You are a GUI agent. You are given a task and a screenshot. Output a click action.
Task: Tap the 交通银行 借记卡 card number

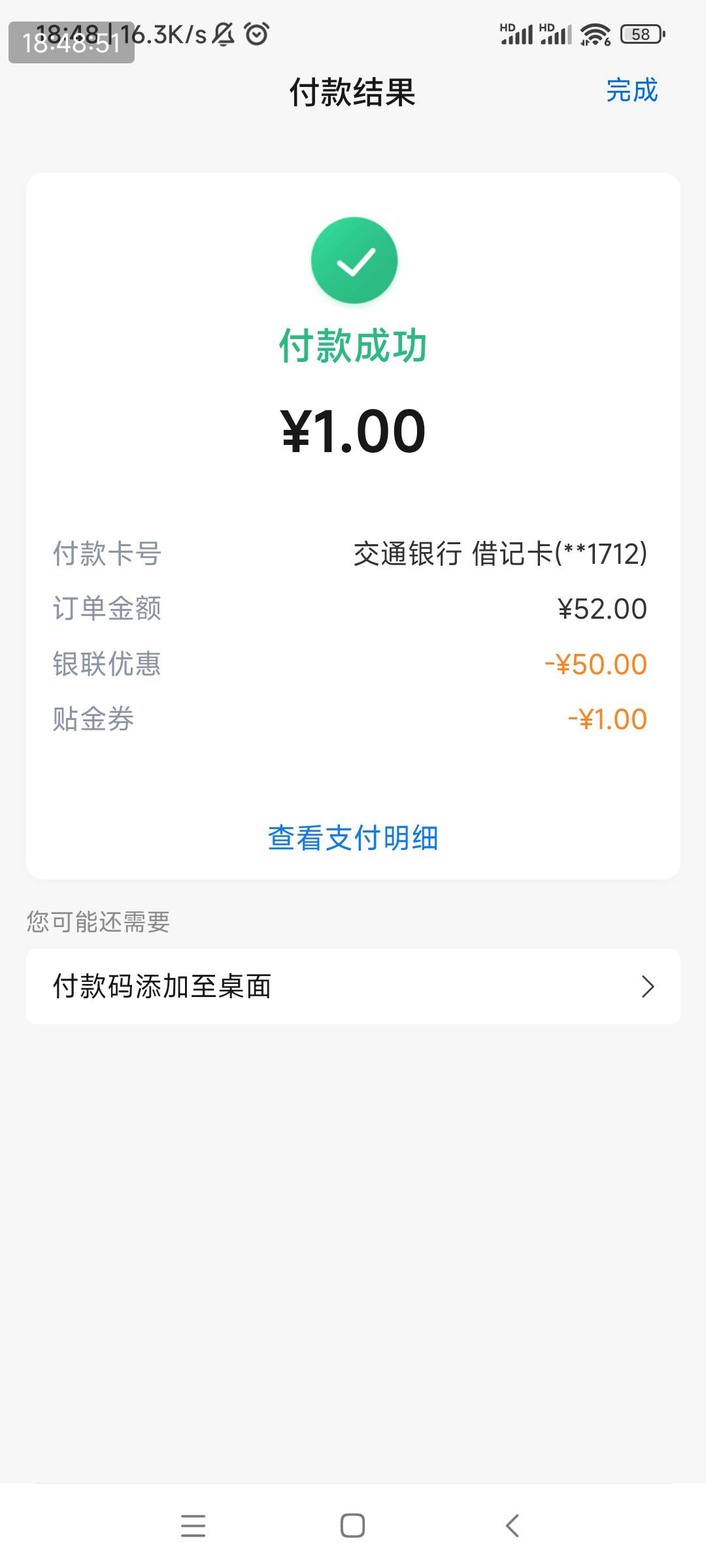click(x=500, y=554)
